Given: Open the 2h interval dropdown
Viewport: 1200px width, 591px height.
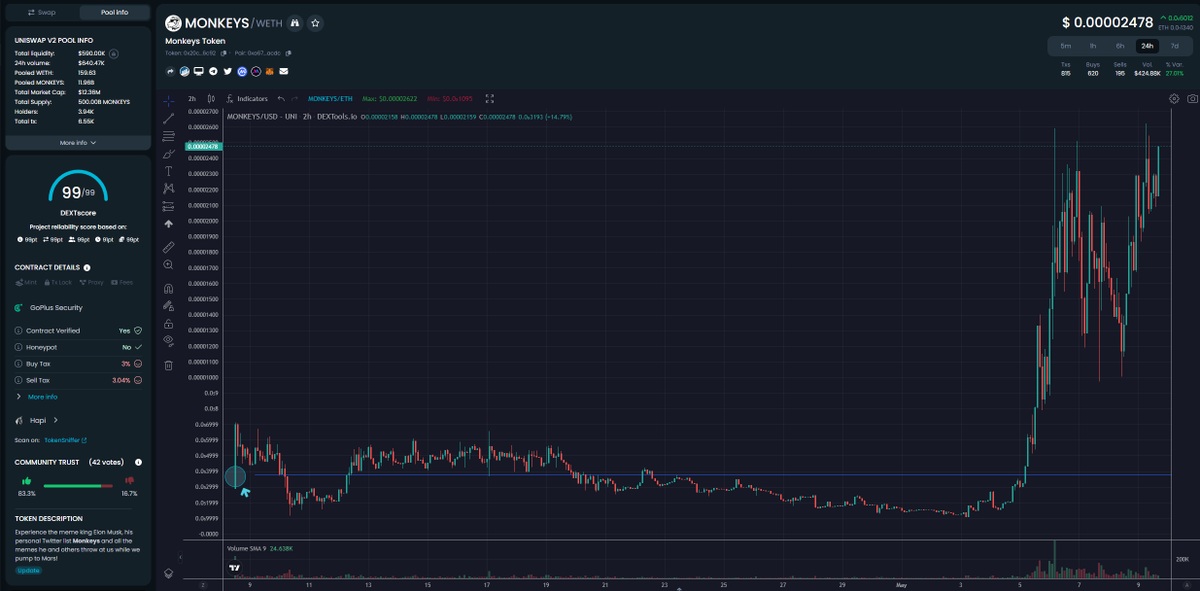Looking at the screenshot, I should 192,99.
